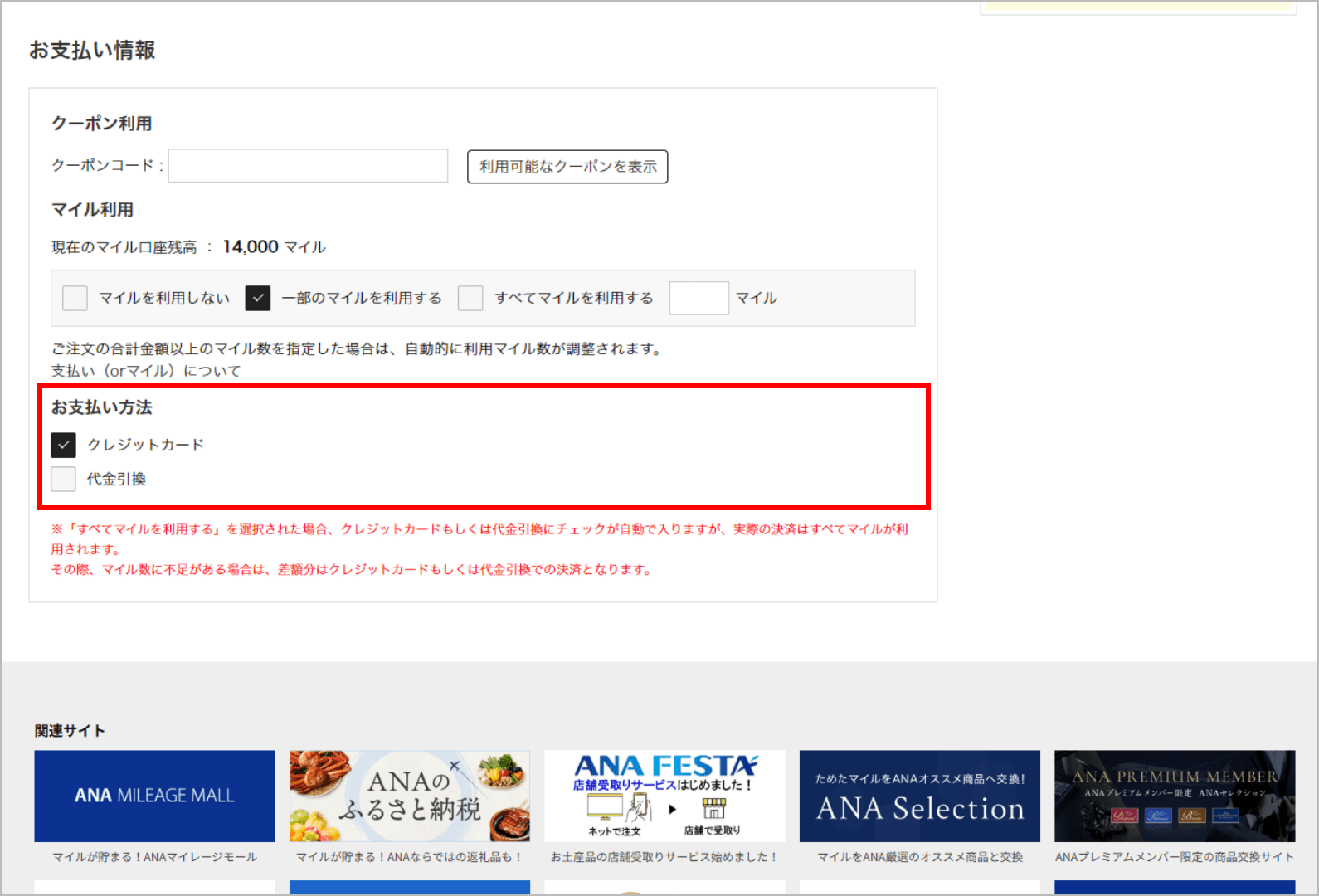Click お土産品の店舗受取りサービス始めました！ caption
This screenshot has width=1319, height=896.
(x=664, y=857)
